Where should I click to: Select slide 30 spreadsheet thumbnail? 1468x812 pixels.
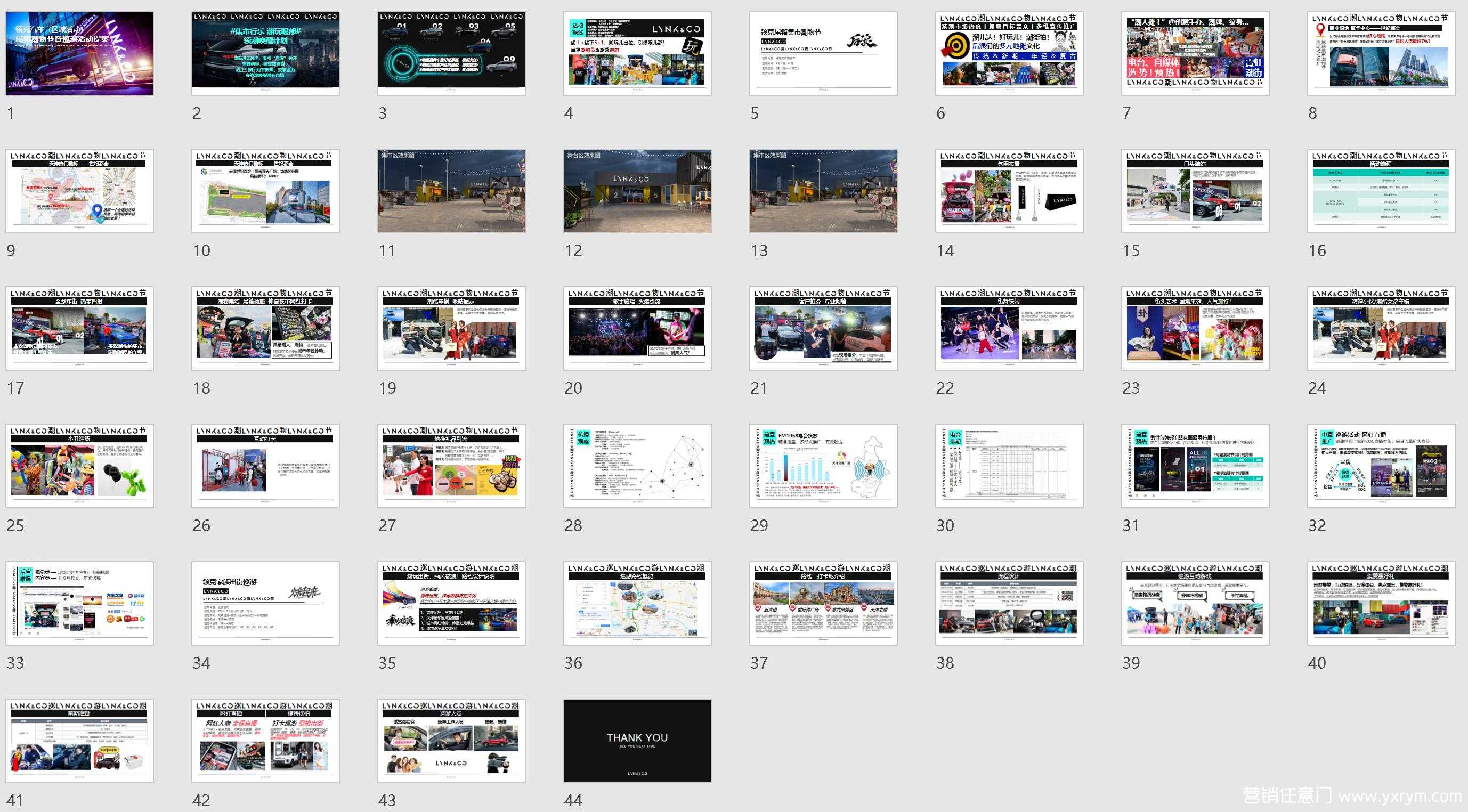(x=1009, y=466)
